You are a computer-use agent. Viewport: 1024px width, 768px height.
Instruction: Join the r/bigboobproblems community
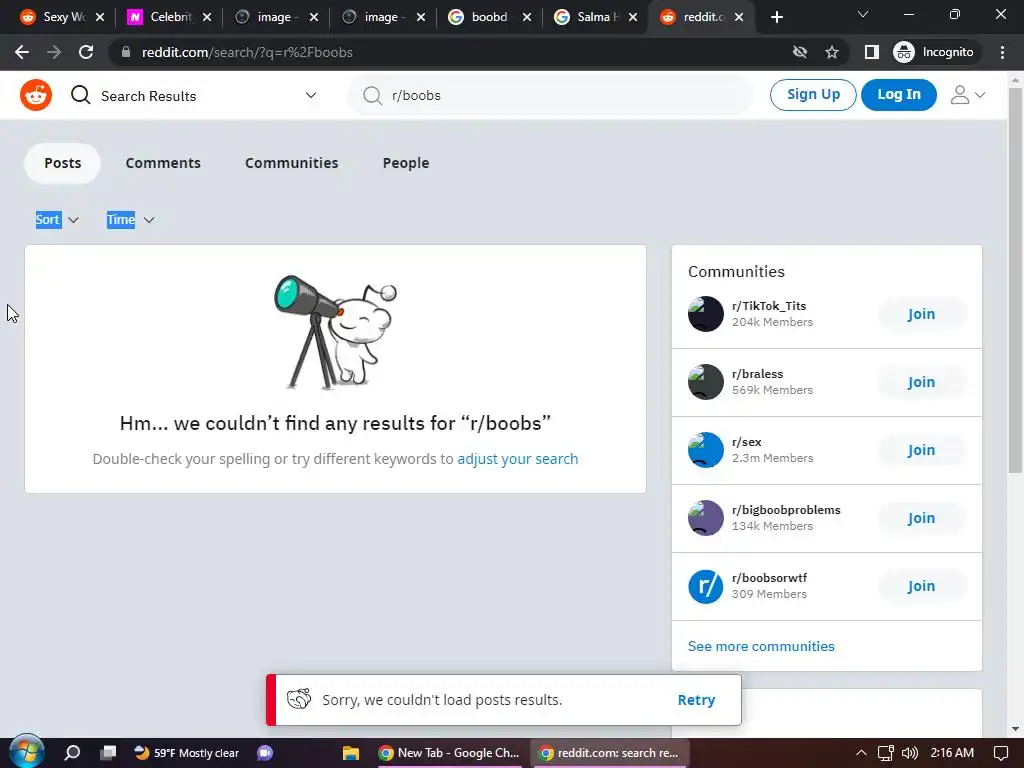pyautogui.click(x=921, y=518)
